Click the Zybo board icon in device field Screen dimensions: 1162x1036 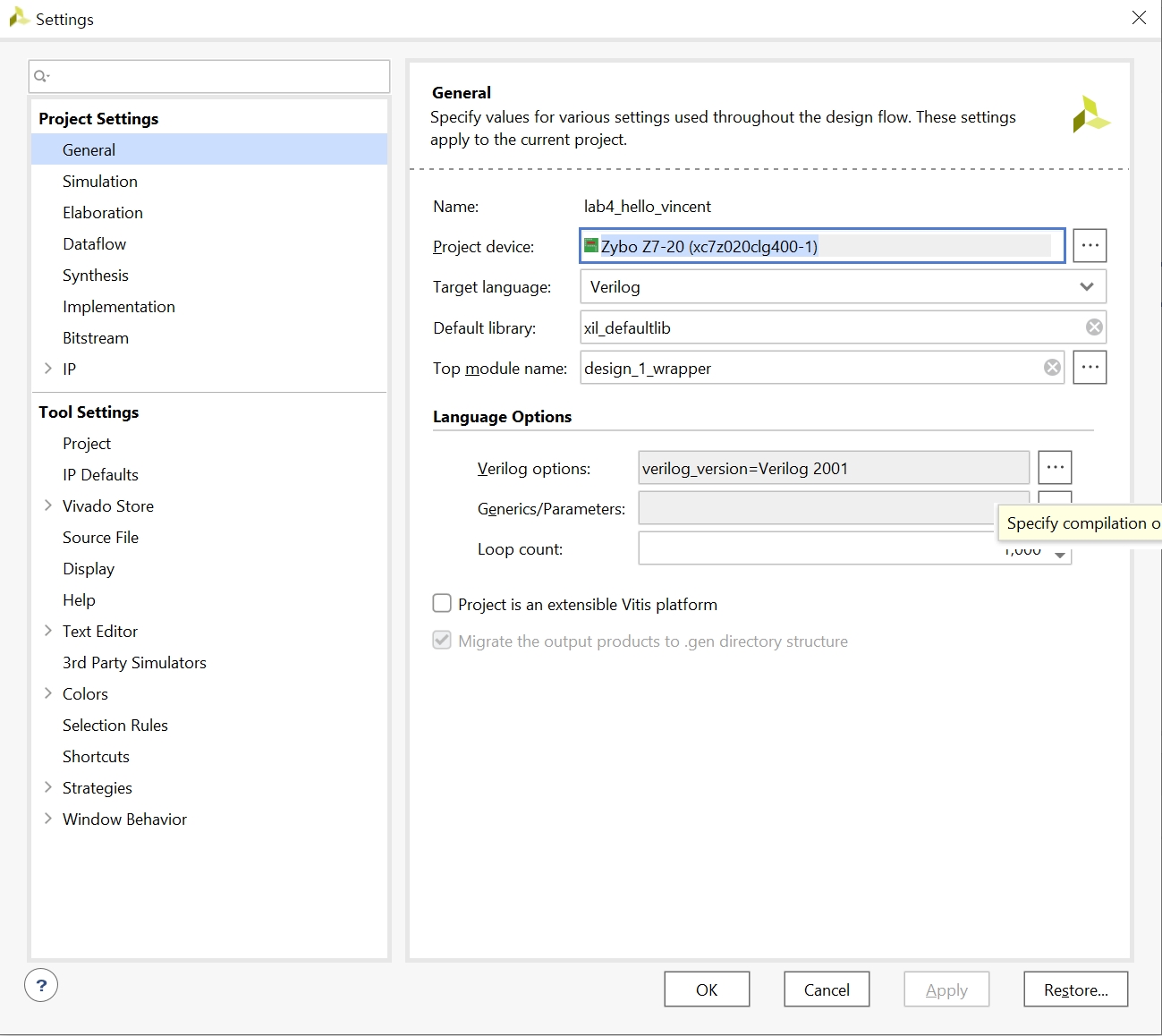click(x=591, y=245)
